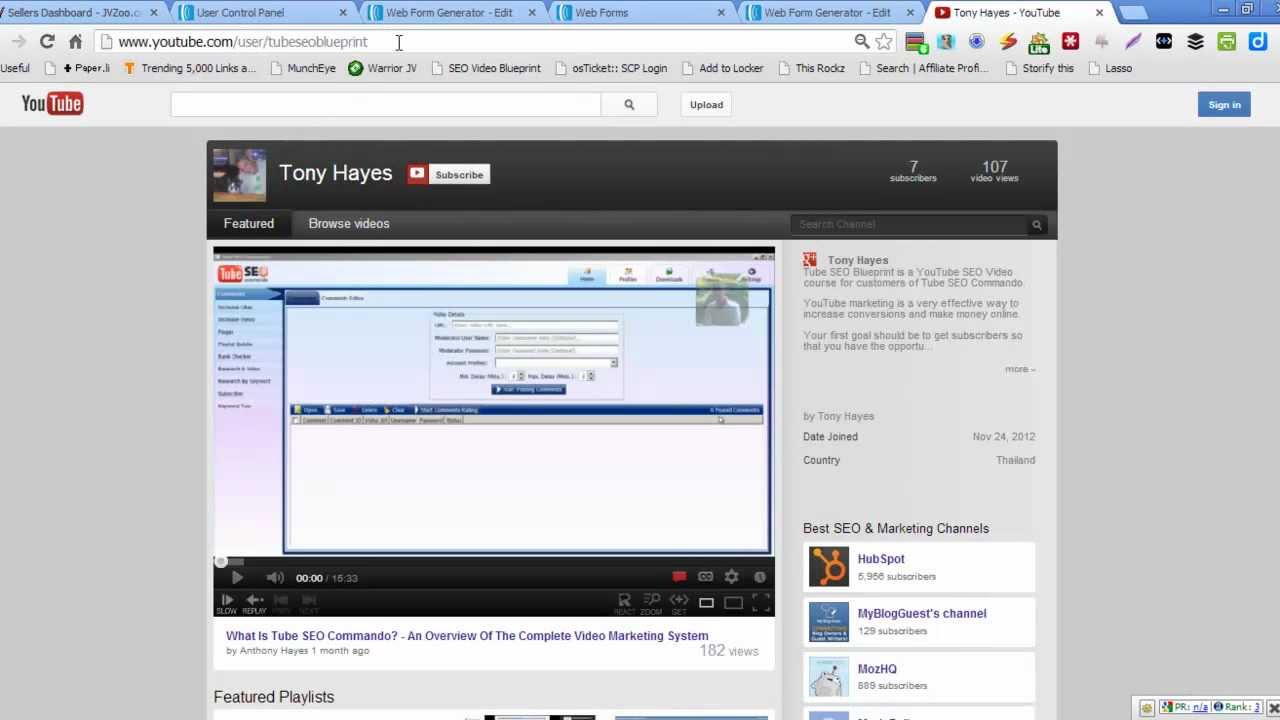Open the Storify this bookmark
1280x720 pixels.
tap(1039, 68)
